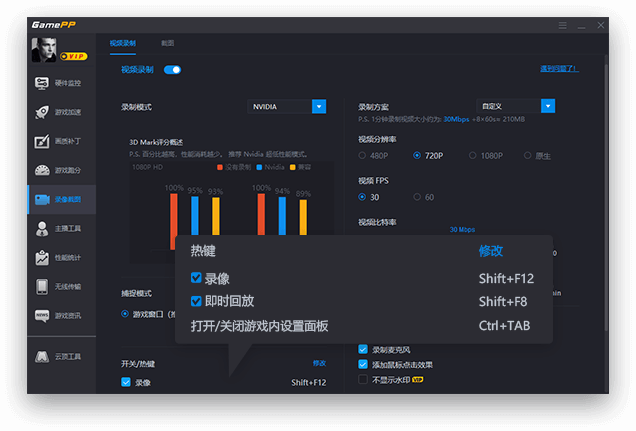Click VIP tag next to 不显示水印
The width and height of the screenshot is (636, 431).
417,380
